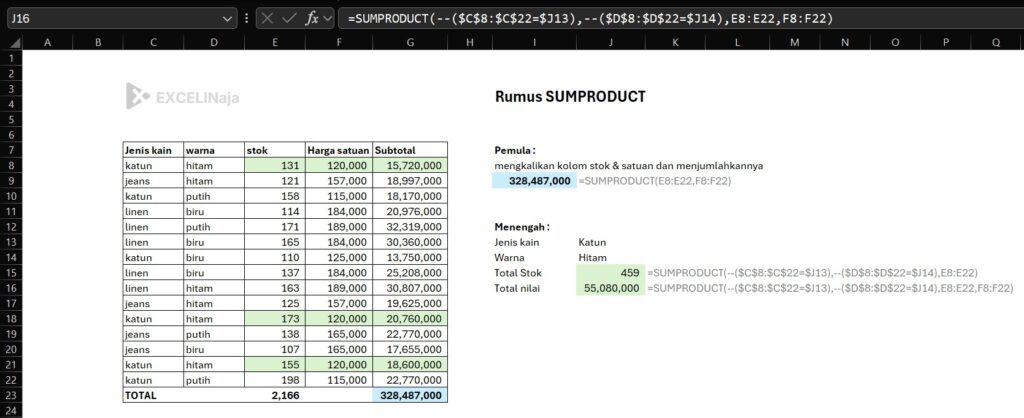Click the 'Total nilai' label
This screenshot has height=418, width=1024.
(x=517, y=288)
